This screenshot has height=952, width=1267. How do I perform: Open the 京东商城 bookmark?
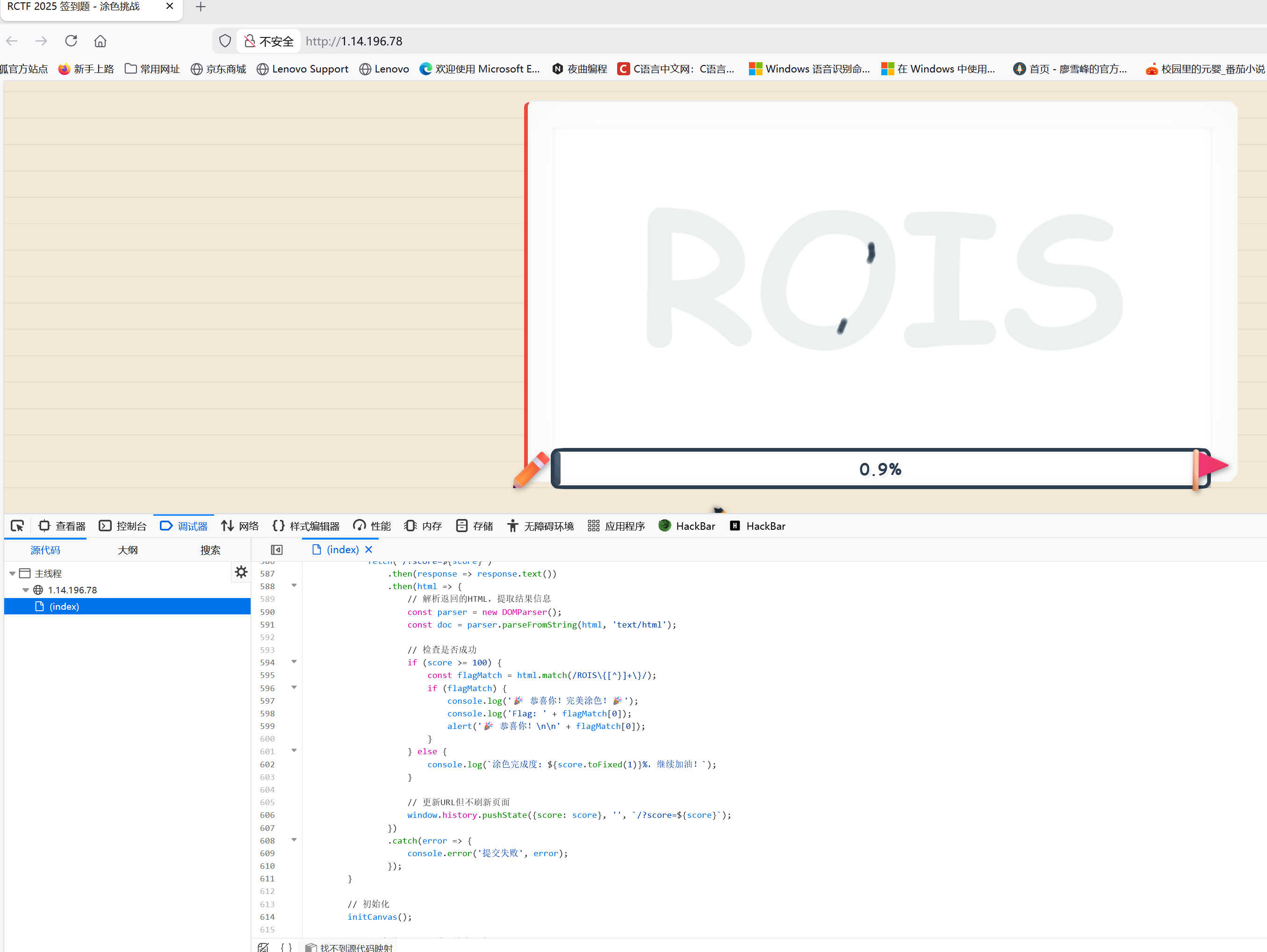(x=218, y=69)
